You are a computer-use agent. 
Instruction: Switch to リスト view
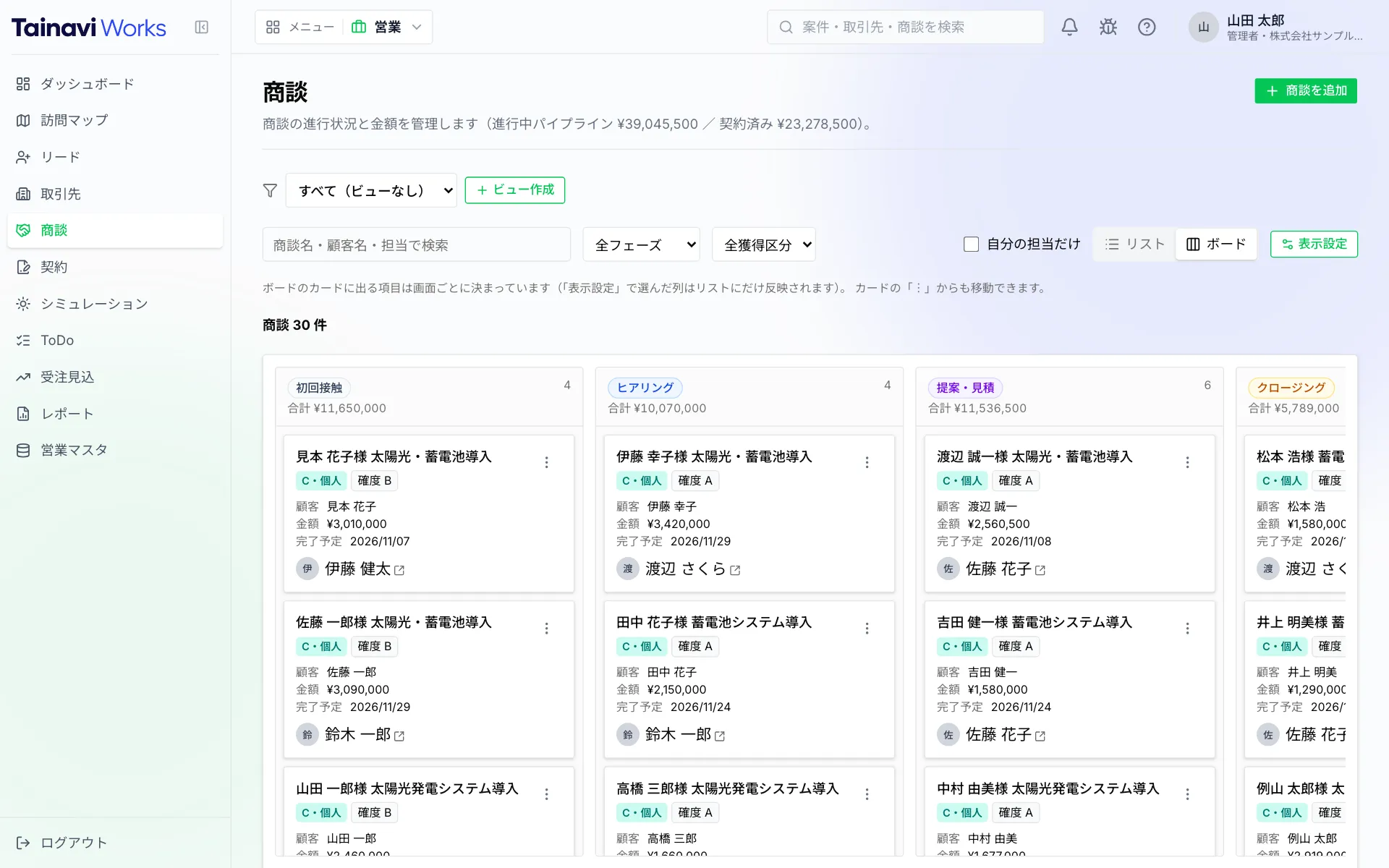point(1134,244)
